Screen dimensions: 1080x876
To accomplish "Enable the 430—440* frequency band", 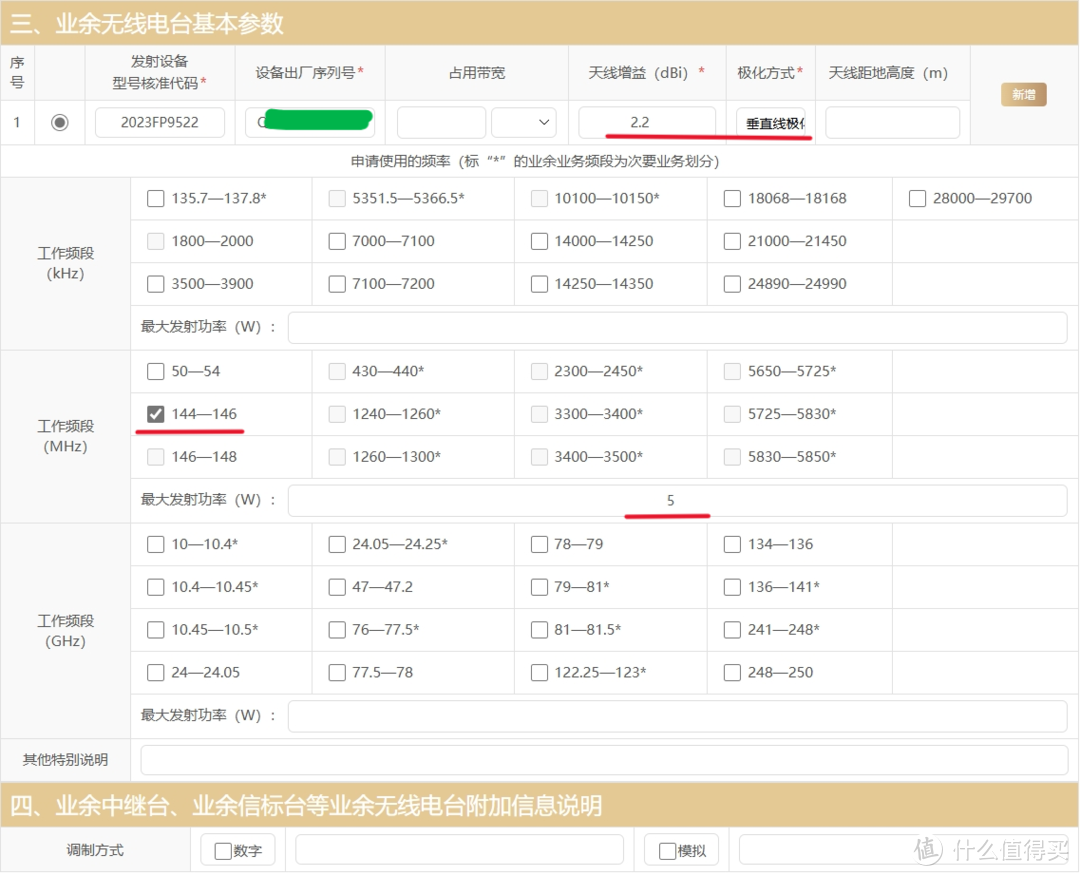I will 337,371.
